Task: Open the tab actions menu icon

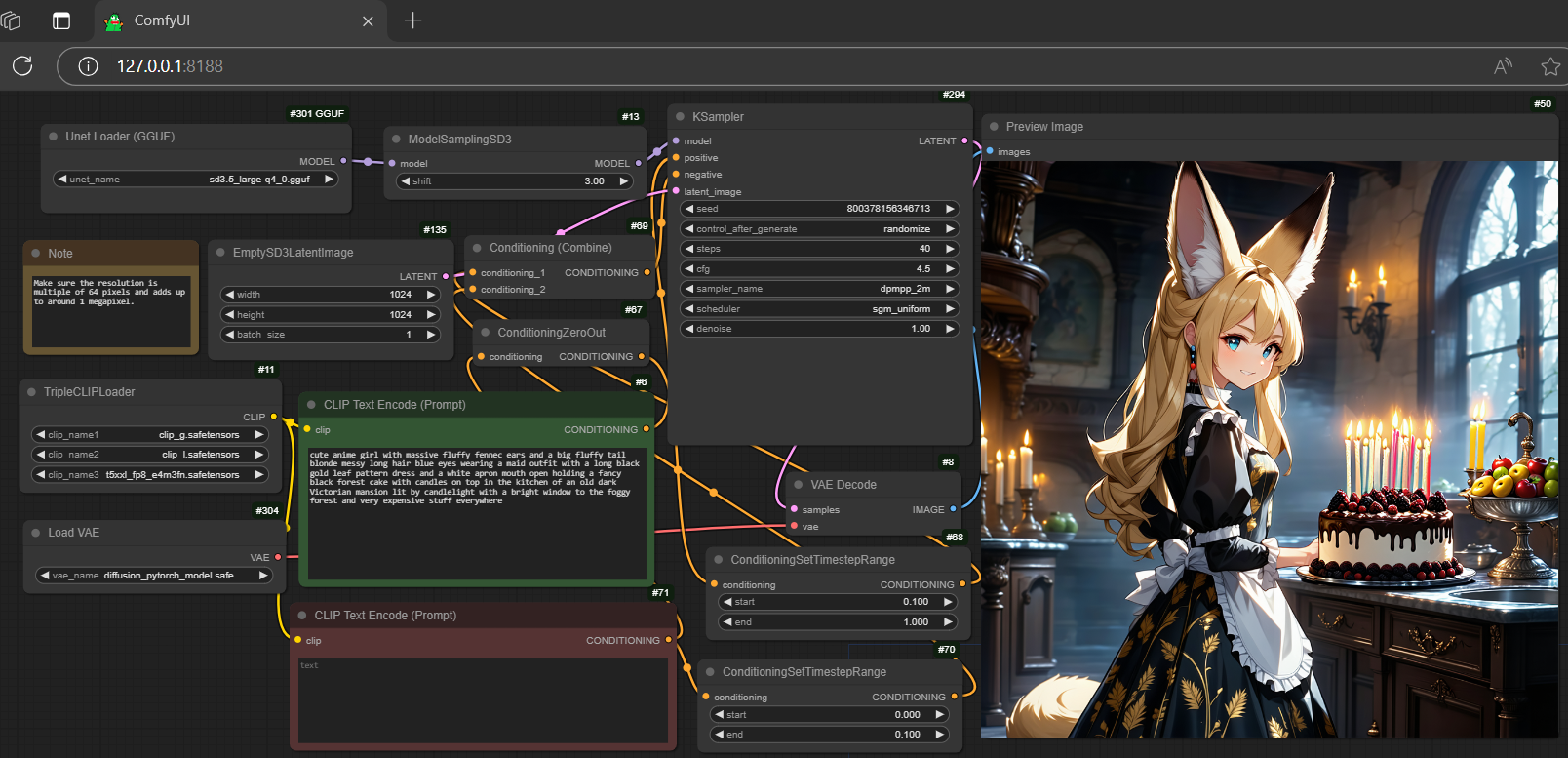Action: click(61, 20)
